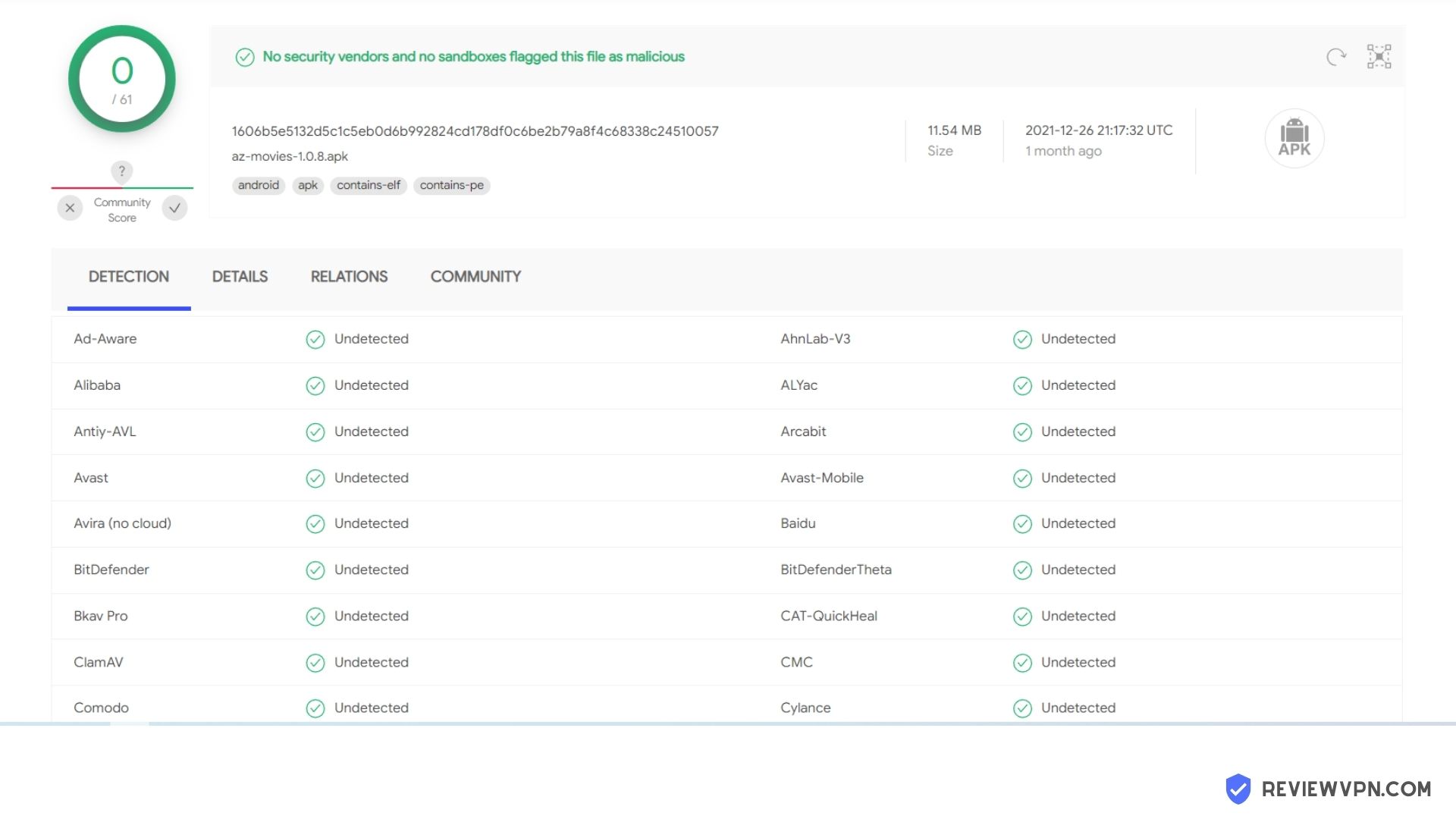Click the 11.54 MB size value
Image resolution: width=1456 pixels, height=819 pixels.
pyautogui.click(x=954, y=130)
